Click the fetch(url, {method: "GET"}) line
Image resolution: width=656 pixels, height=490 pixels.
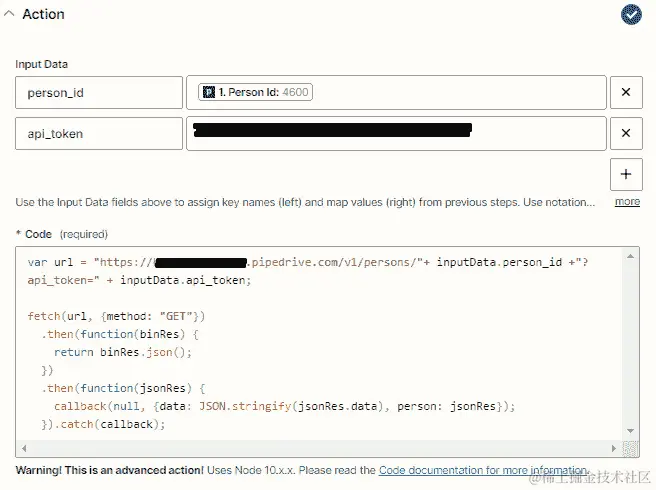(x=116, y=316)
